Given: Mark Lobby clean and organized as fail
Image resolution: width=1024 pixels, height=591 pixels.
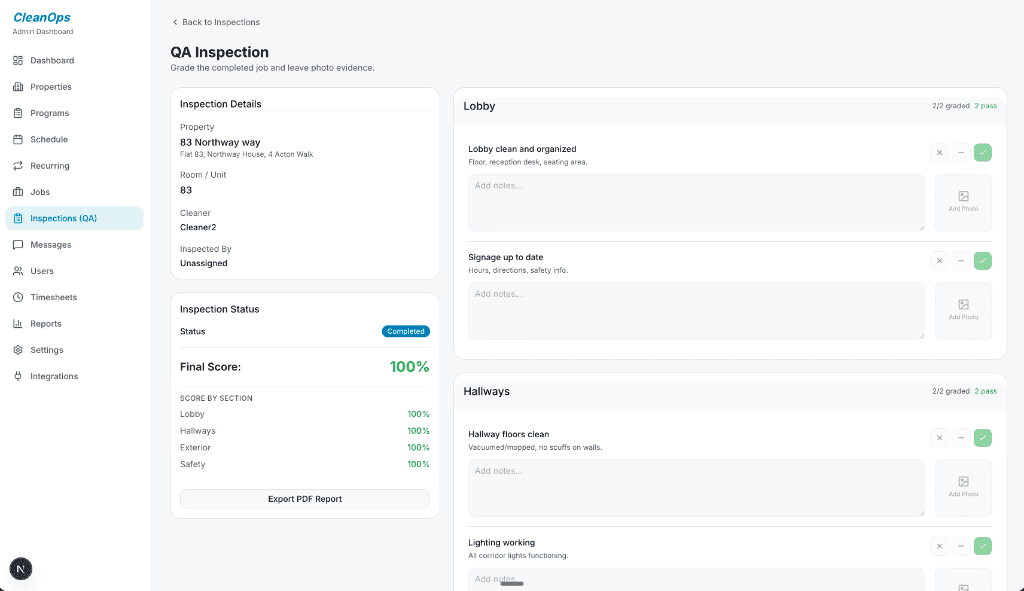Looking at the screenshot, I should point(939,153).
